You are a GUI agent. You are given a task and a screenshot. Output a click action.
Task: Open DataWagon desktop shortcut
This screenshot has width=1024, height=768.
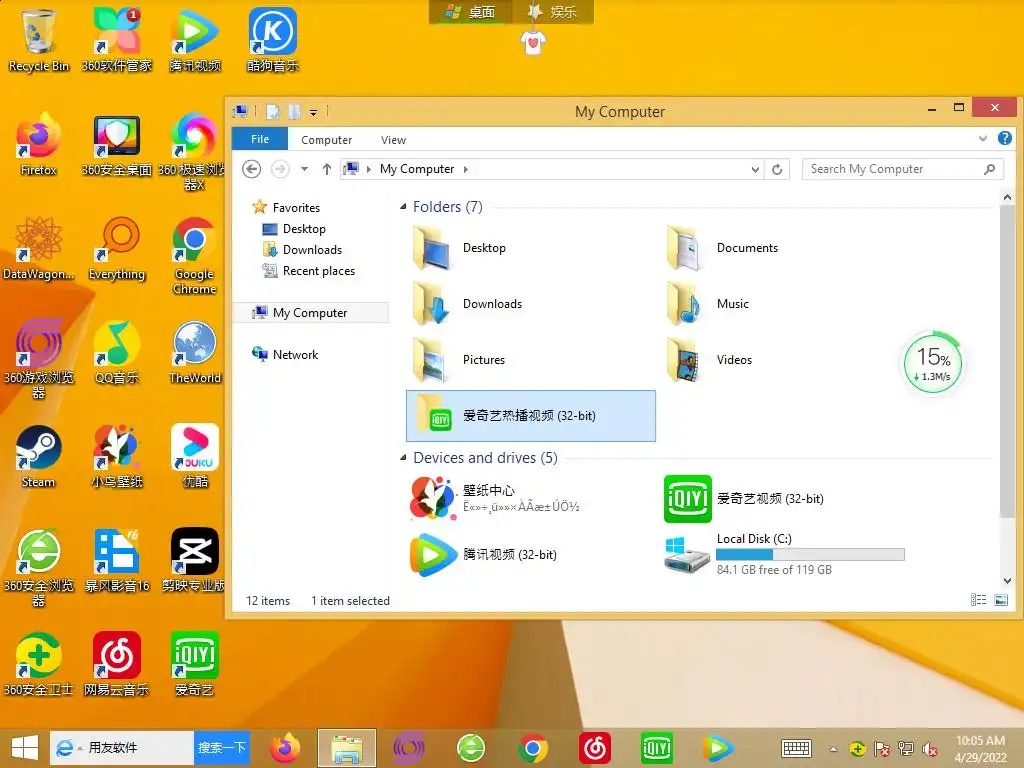click(38, 249)
